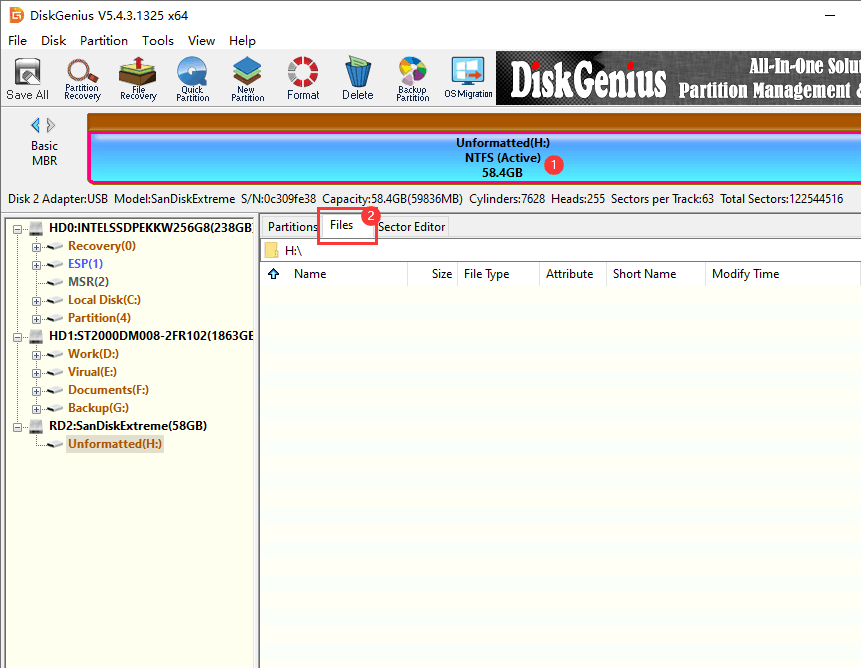Expand the Work(D:) partition node
Screen dimensions: 861x668
pyautogui.click(x=37, y=354)
